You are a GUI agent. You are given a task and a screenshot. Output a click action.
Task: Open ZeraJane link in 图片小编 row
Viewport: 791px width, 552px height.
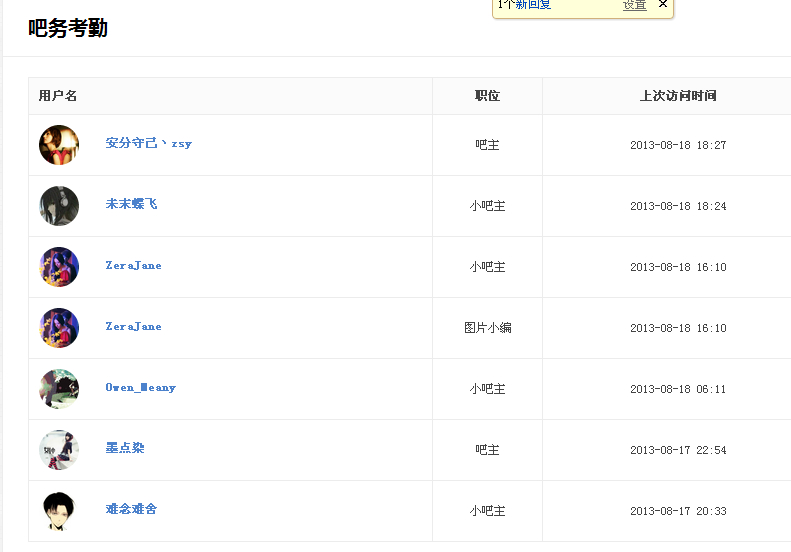tap(133, 327)
